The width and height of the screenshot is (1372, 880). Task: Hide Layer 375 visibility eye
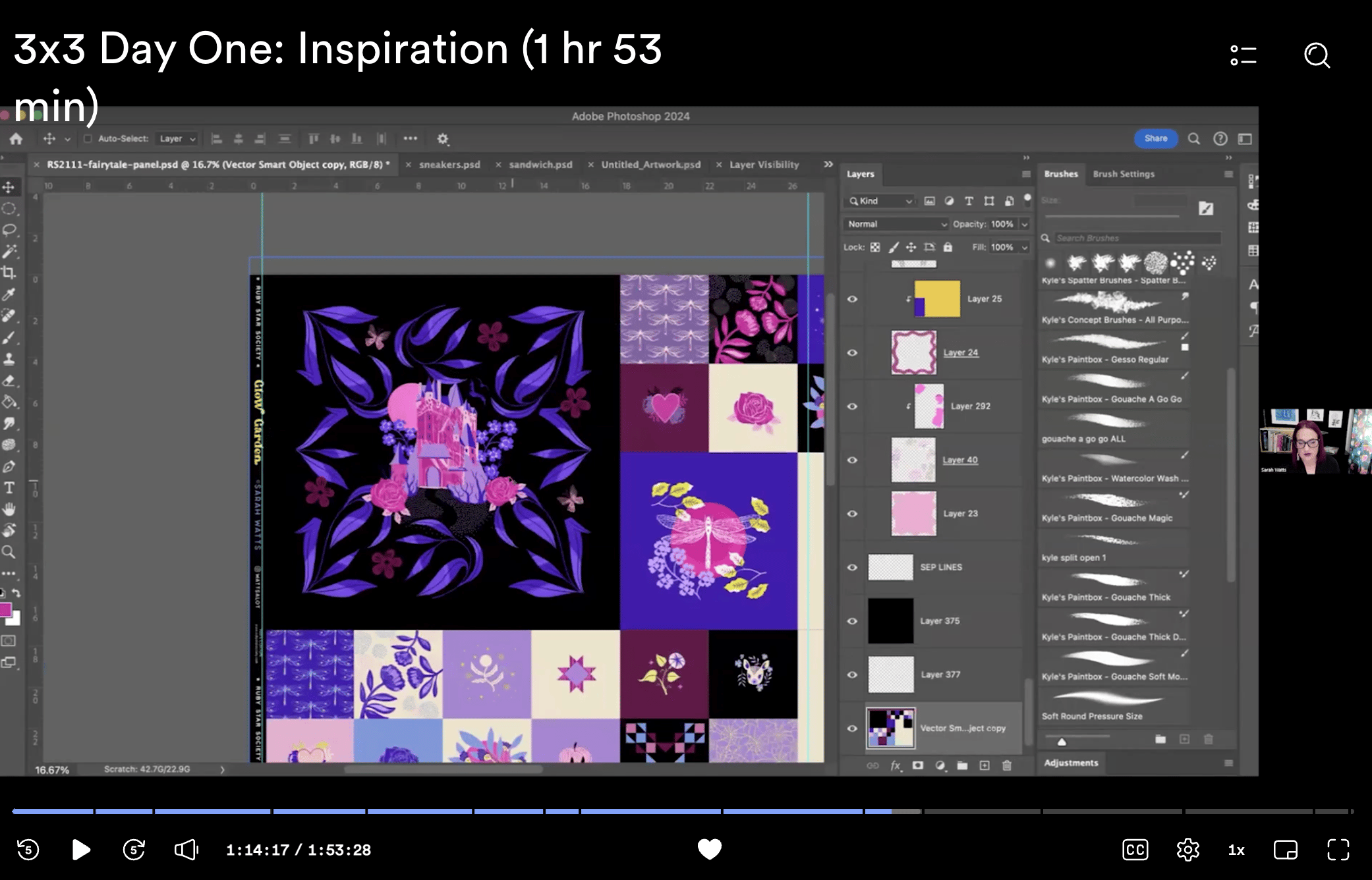[852, 621]
